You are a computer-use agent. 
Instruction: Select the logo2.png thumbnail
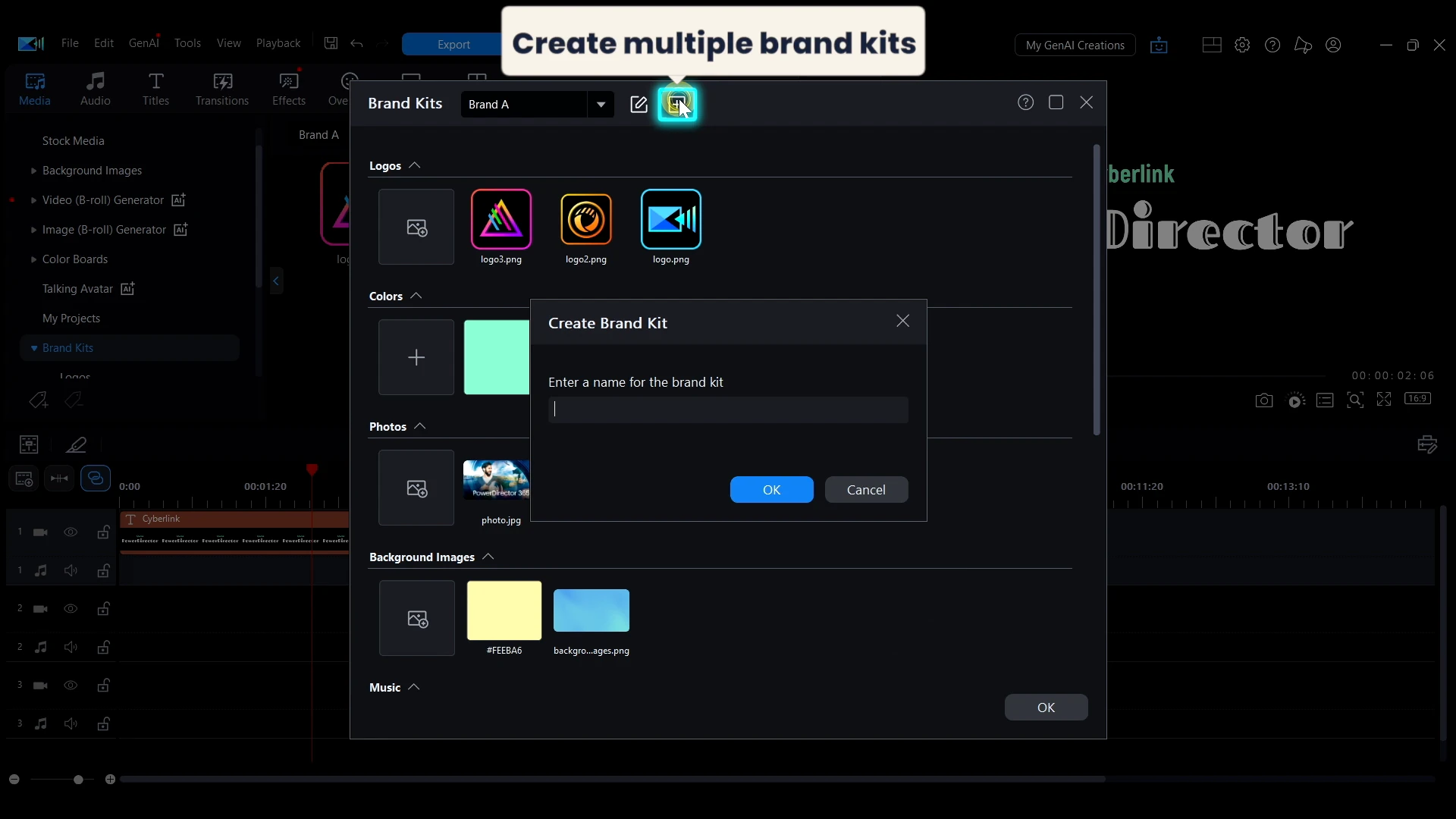(586, 219)
